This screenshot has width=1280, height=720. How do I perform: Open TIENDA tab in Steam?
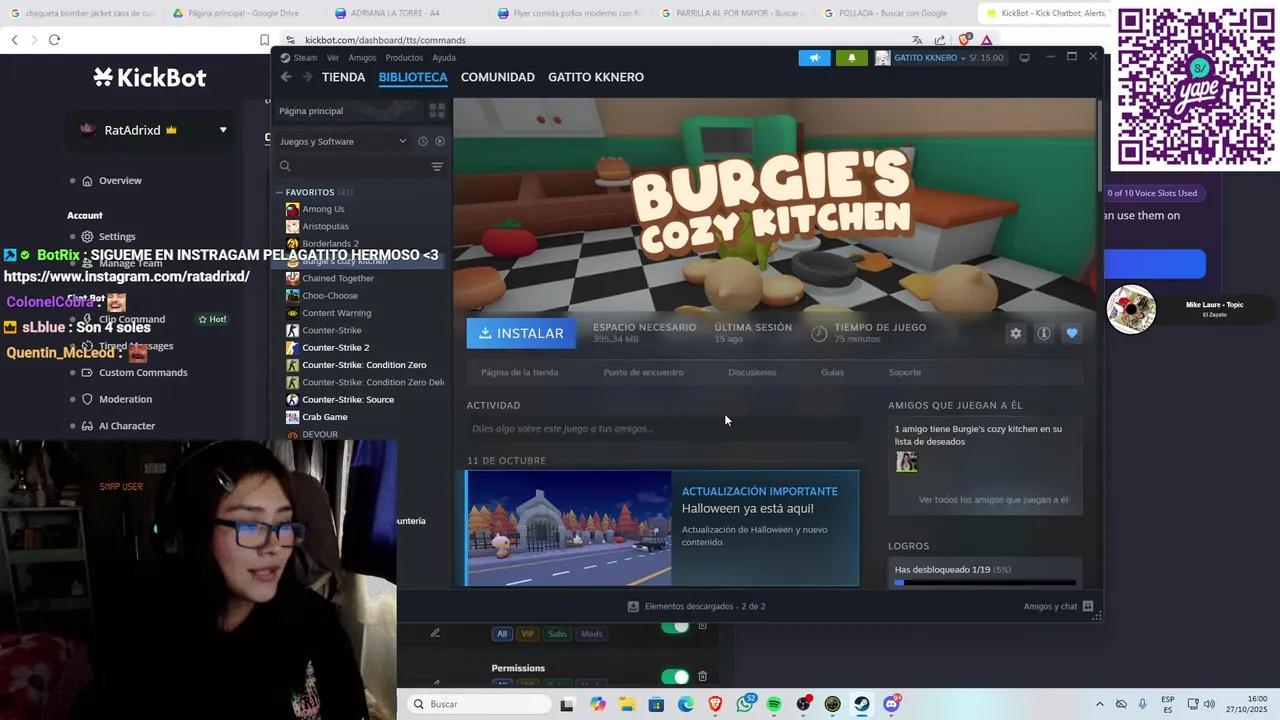point(343,77)
